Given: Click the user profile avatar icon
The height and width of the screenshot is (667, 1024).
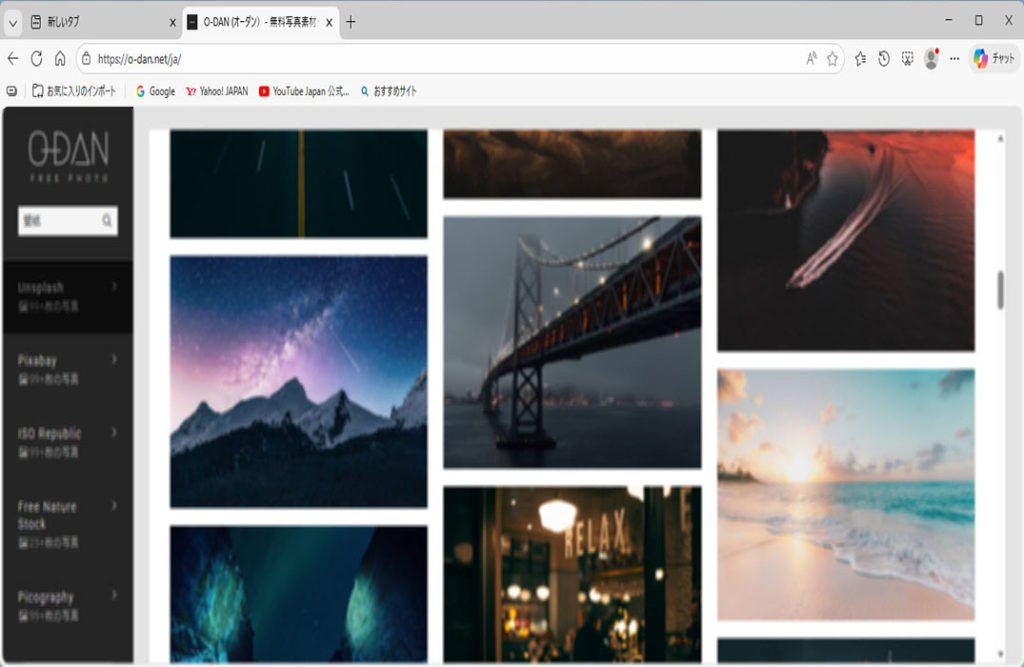Looking at the screenshot, I should (931, 59).
